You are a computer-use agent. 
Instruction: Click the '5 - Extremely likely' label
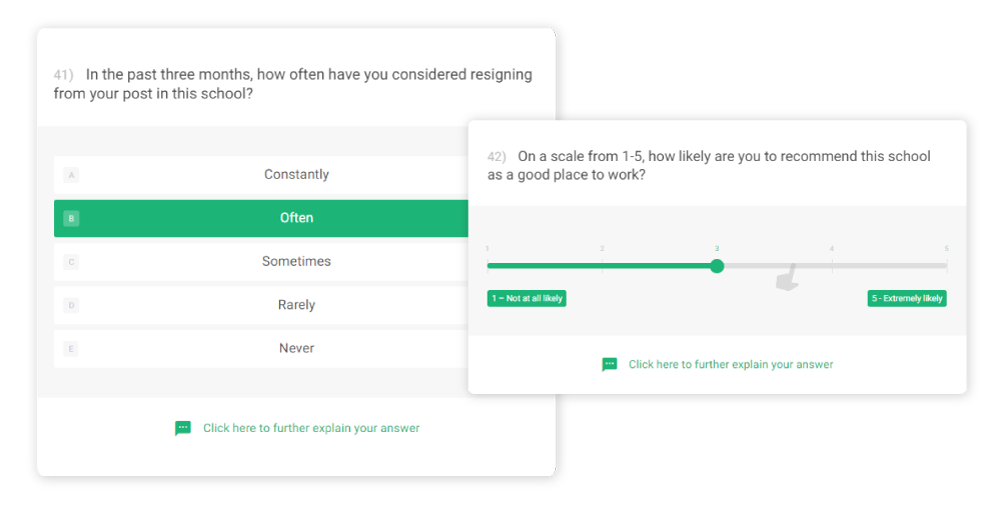[907, 298]
